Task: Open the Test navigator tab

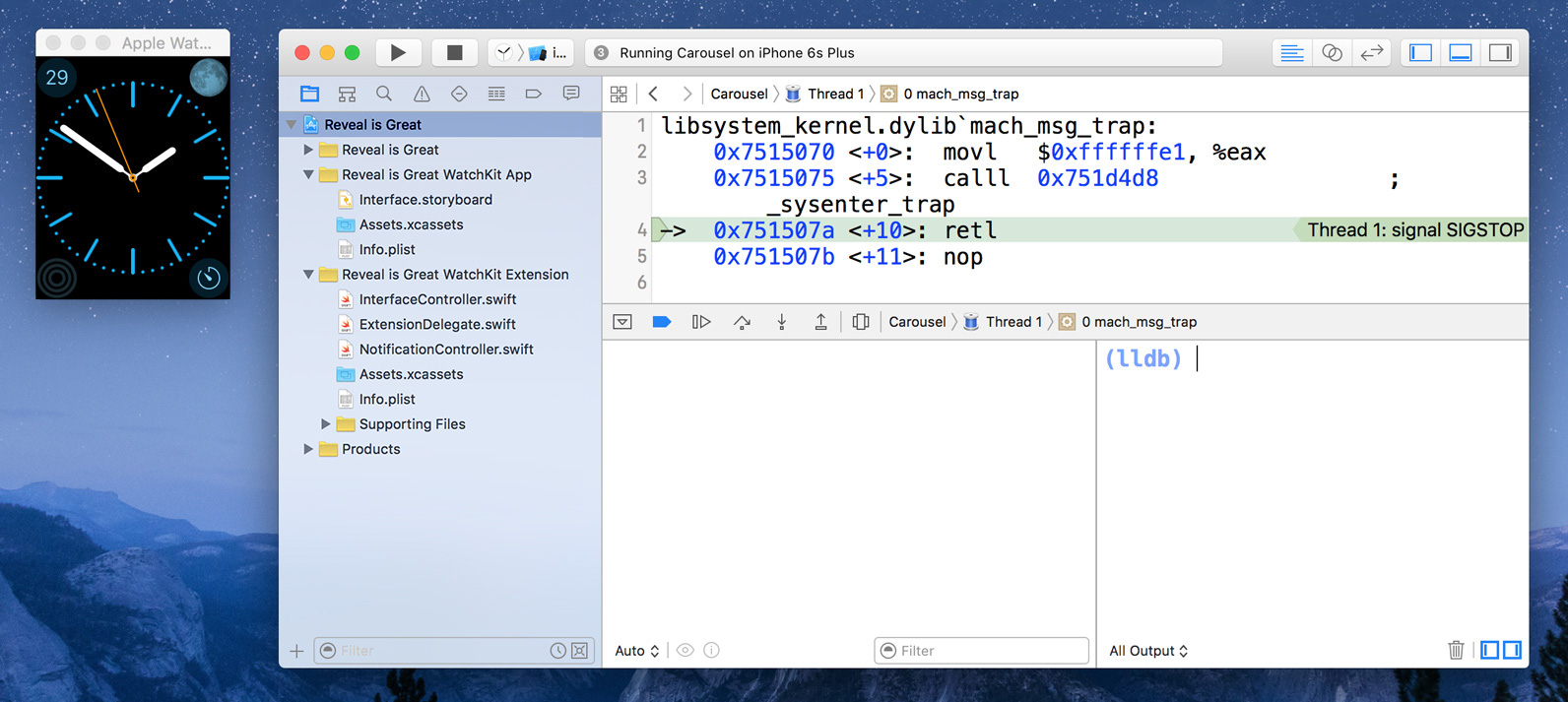Action: tap(459, 94)
